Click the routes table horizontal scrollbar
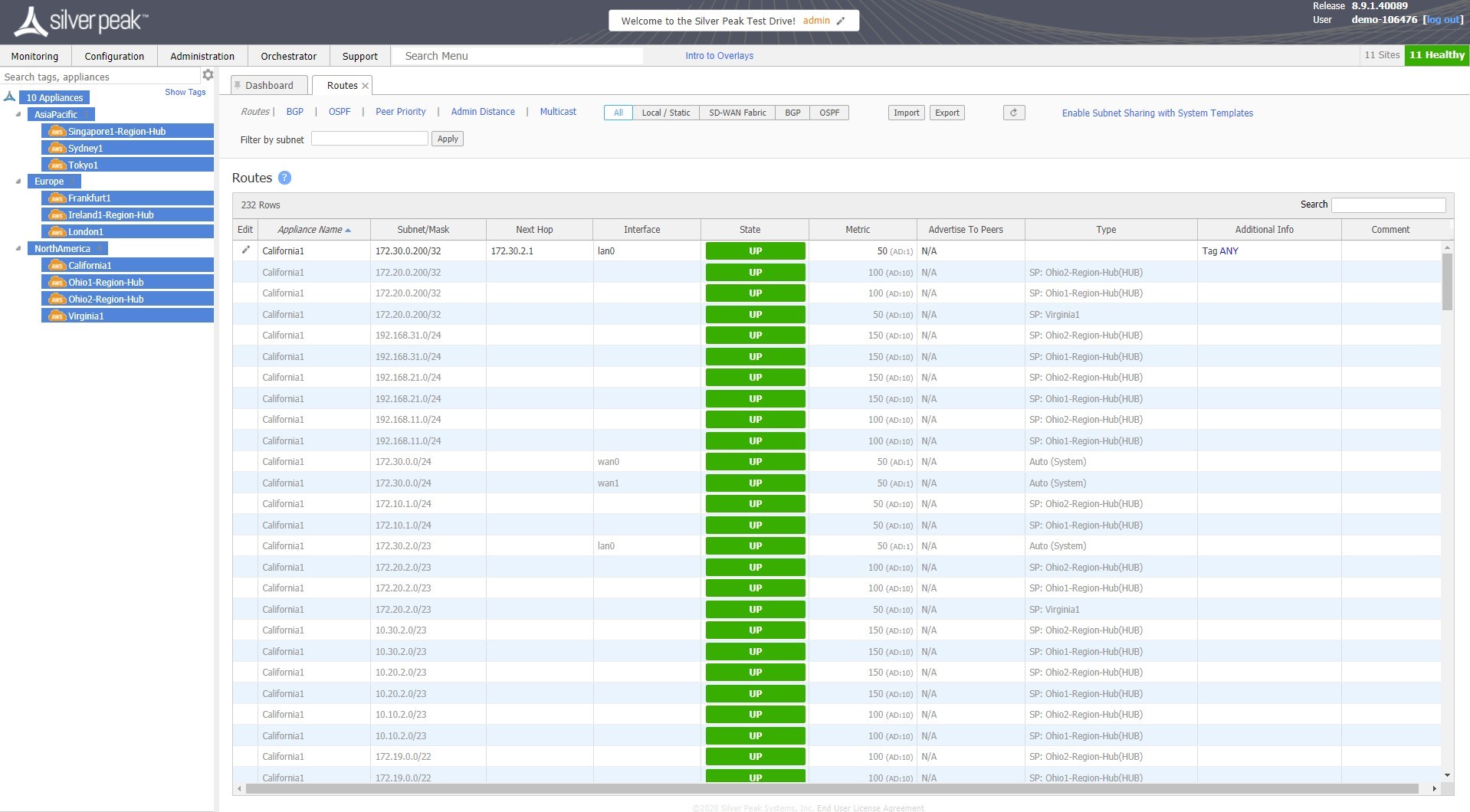Screen dimensions: 1470x812 pos(832,788)
